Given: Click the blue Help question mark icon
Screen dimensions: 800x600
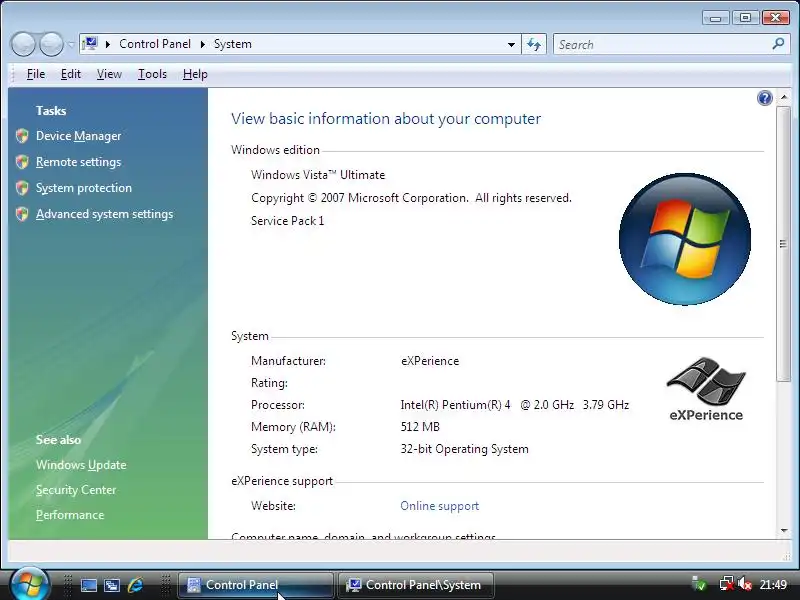Looking at the screenshot, I should tap(764, 98).
